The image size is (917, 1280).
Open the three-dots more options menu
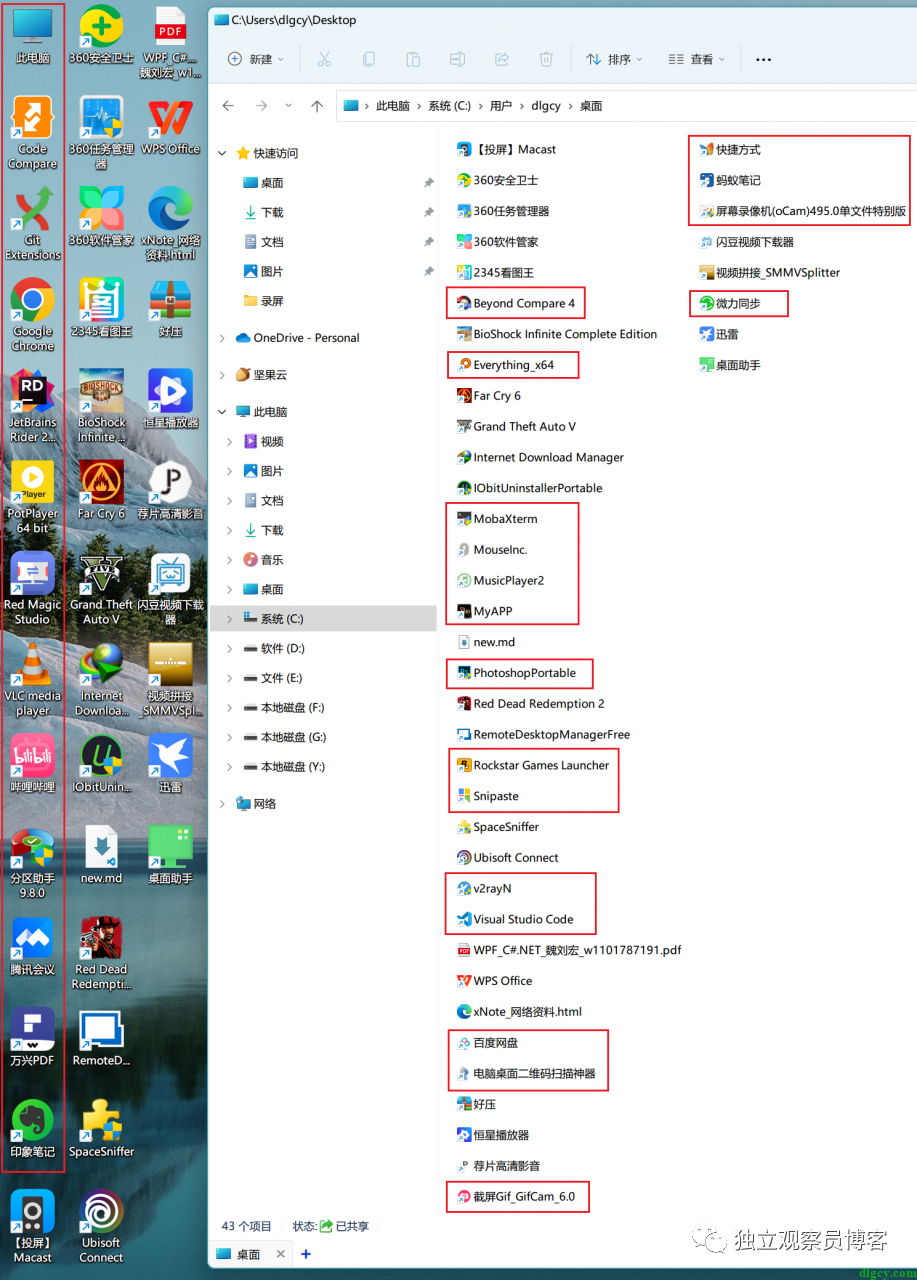pos(764,60)
